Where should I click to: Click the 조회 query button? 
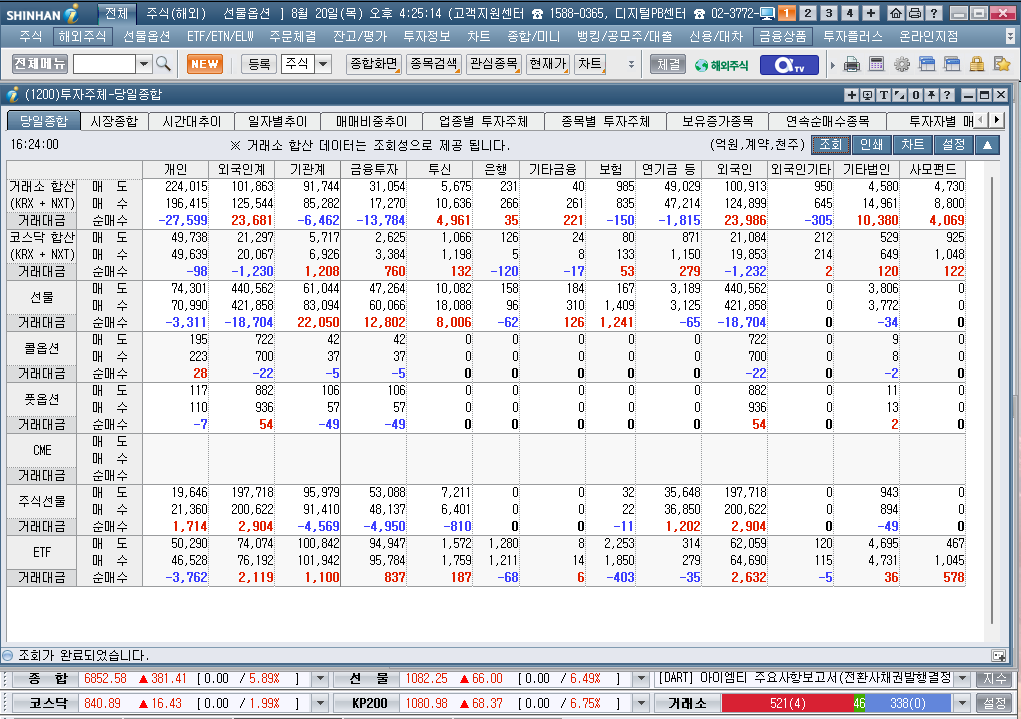(830, 145)
